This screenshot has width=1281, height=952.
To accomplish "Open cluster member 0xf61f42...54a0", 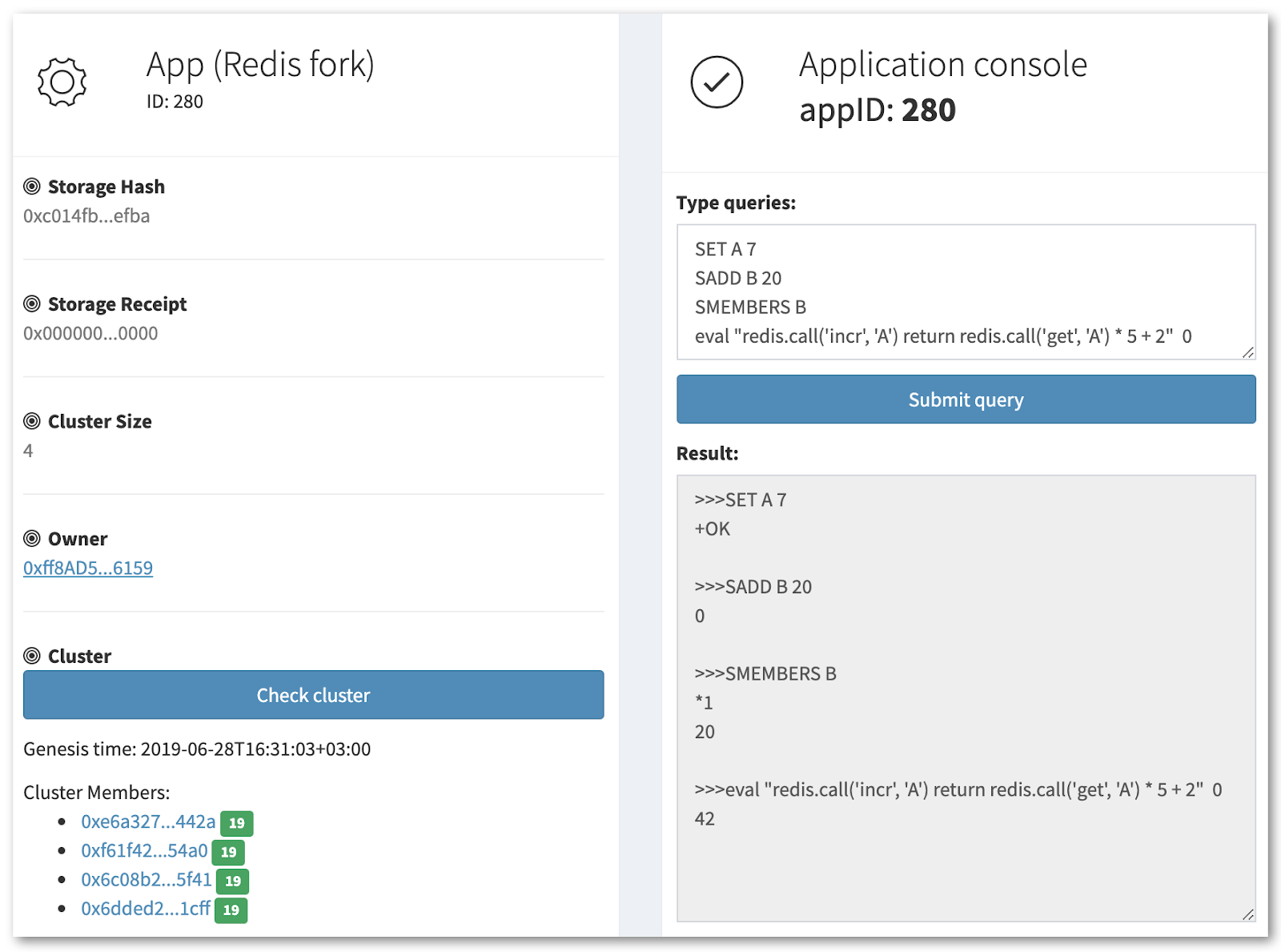I will 144,850.
